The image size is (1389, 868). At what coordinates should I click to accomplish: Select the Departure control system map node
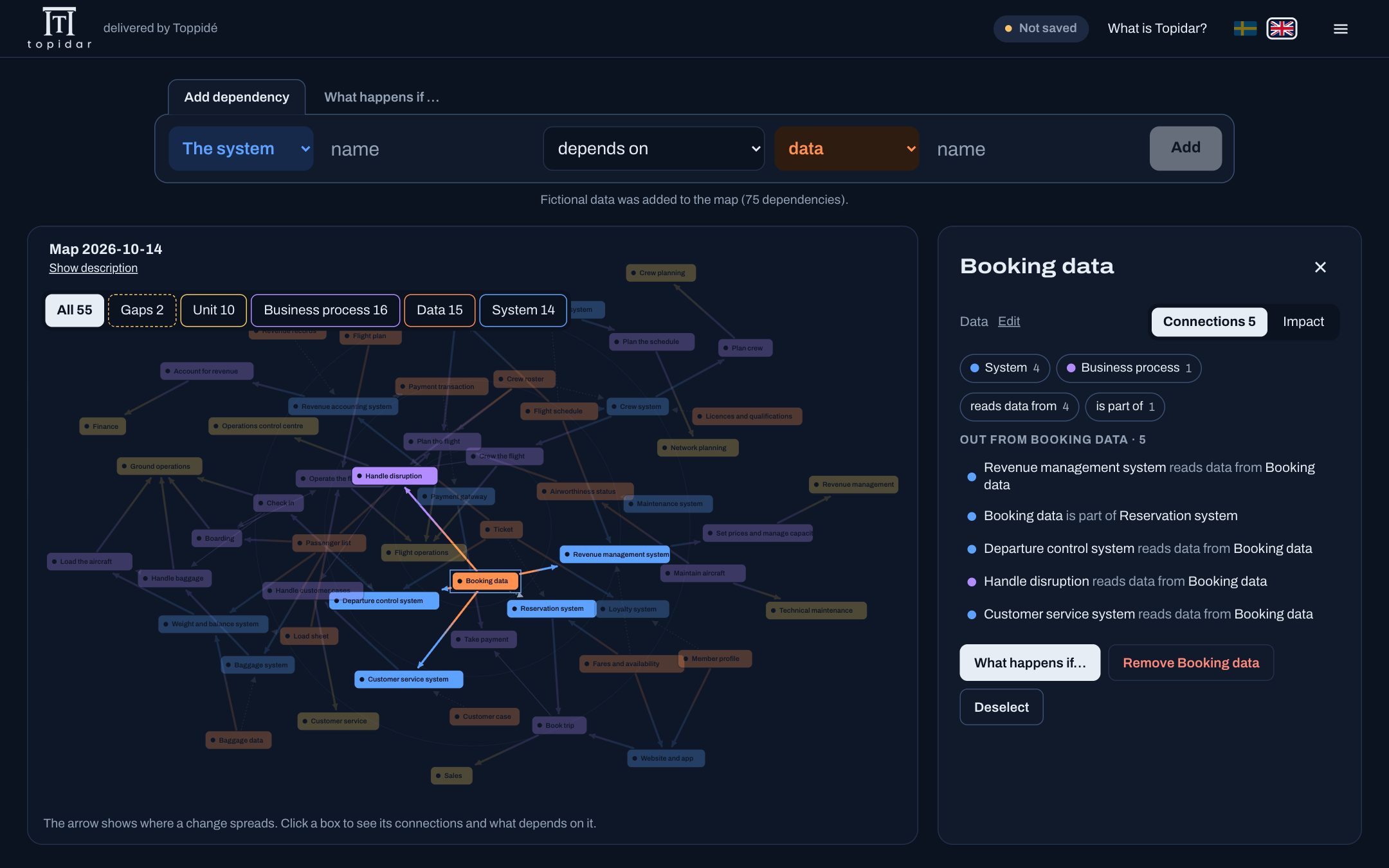(x=384, y=601)
